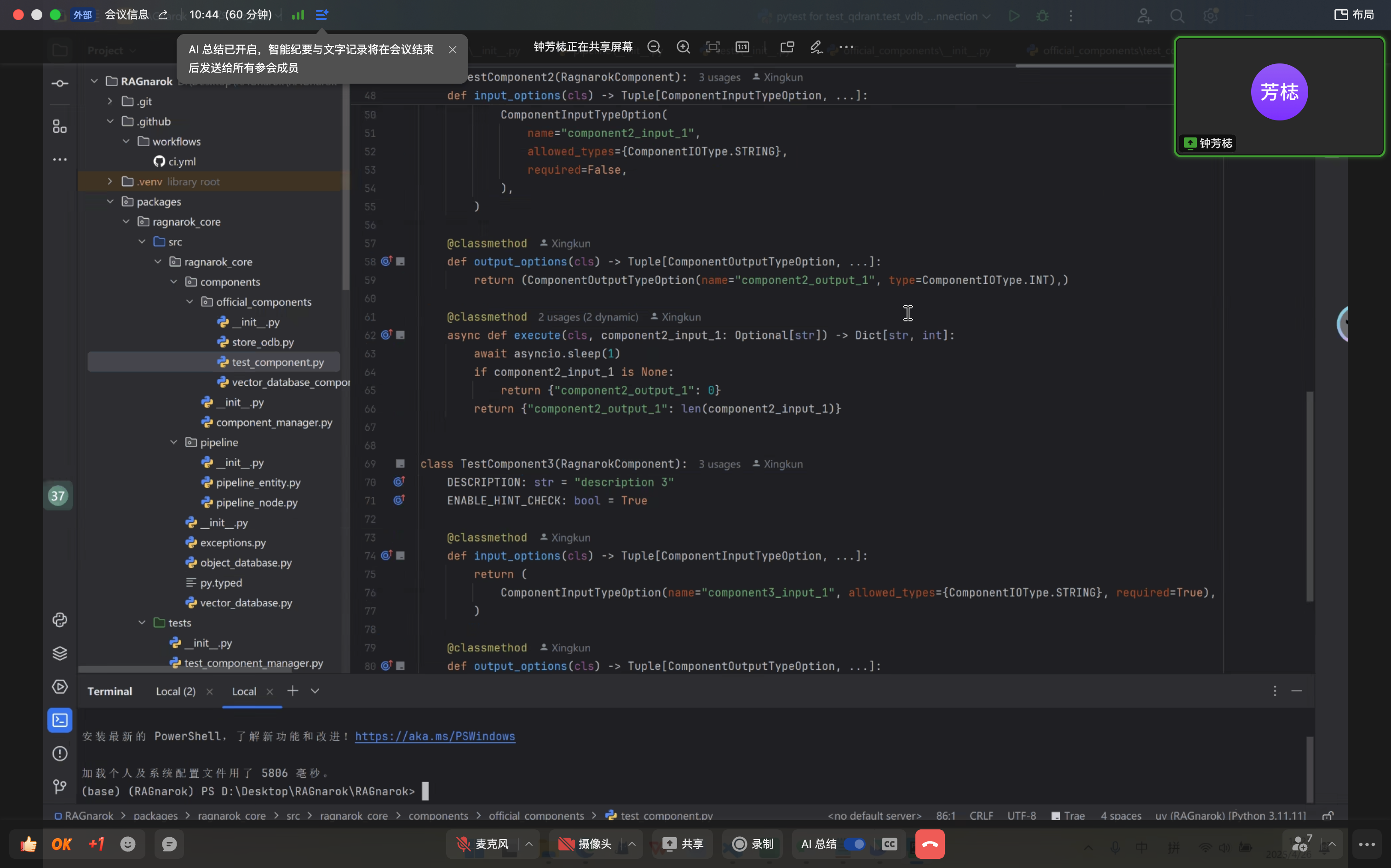Open the annotation pencil tool
Image resolution: width=1391 pixels, height=868 pixels.
(x=816, y=47)
